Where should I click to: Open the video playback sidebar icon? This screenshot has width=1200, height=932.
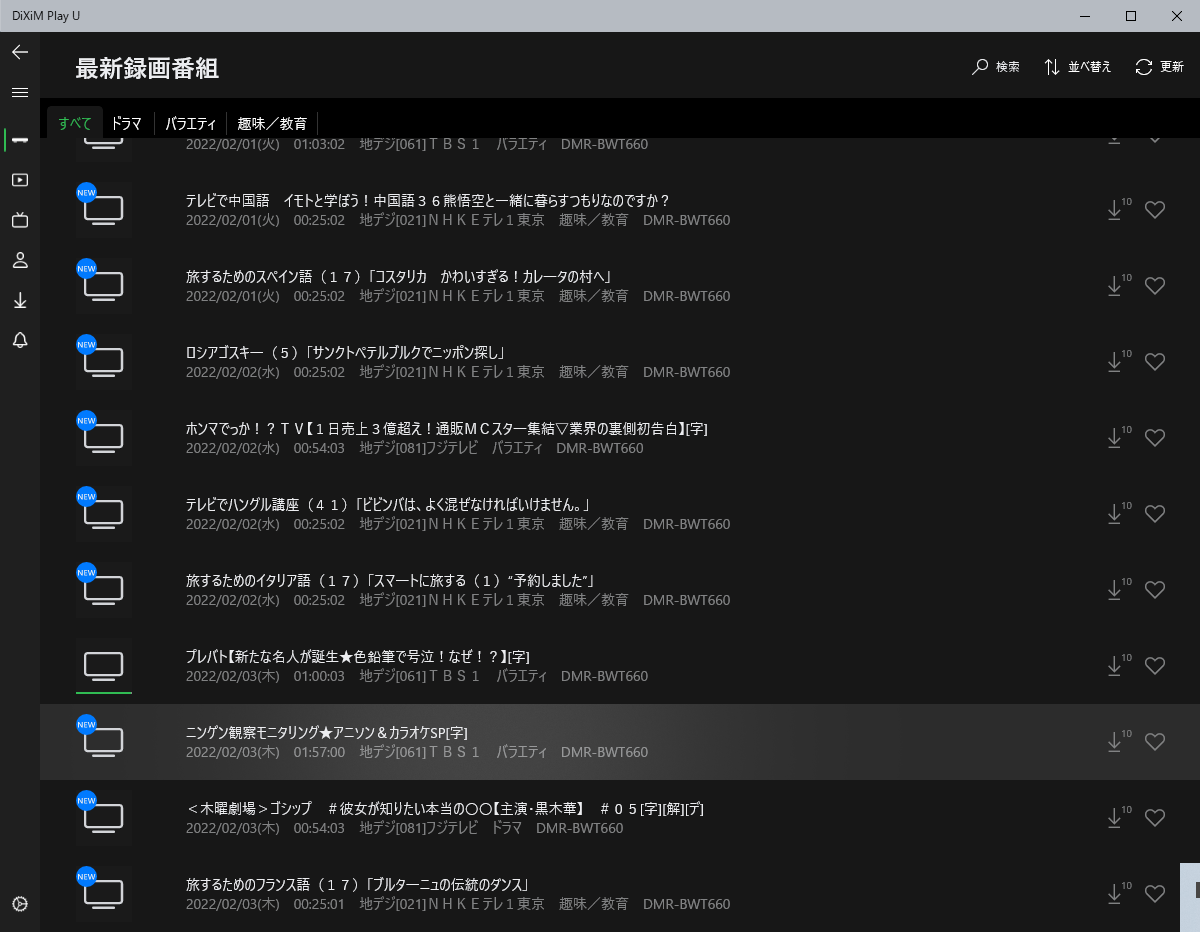click(20, 180)
